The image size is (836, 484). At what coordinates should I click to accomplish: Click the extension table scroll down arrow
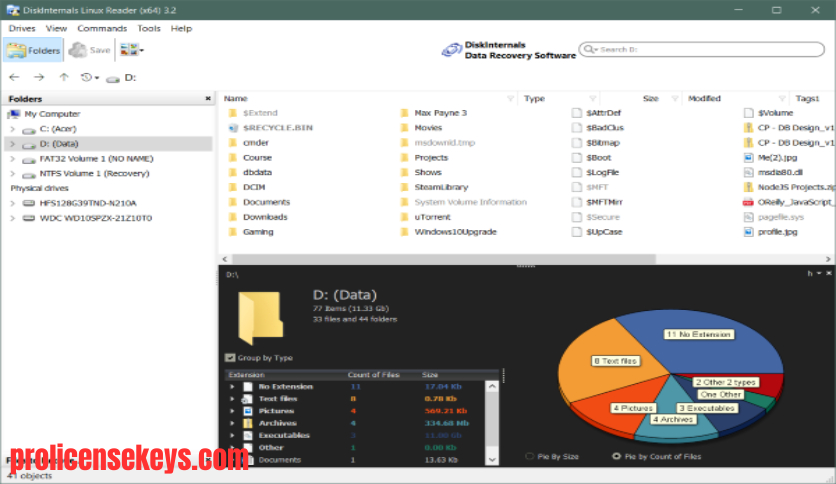(492, 459)
